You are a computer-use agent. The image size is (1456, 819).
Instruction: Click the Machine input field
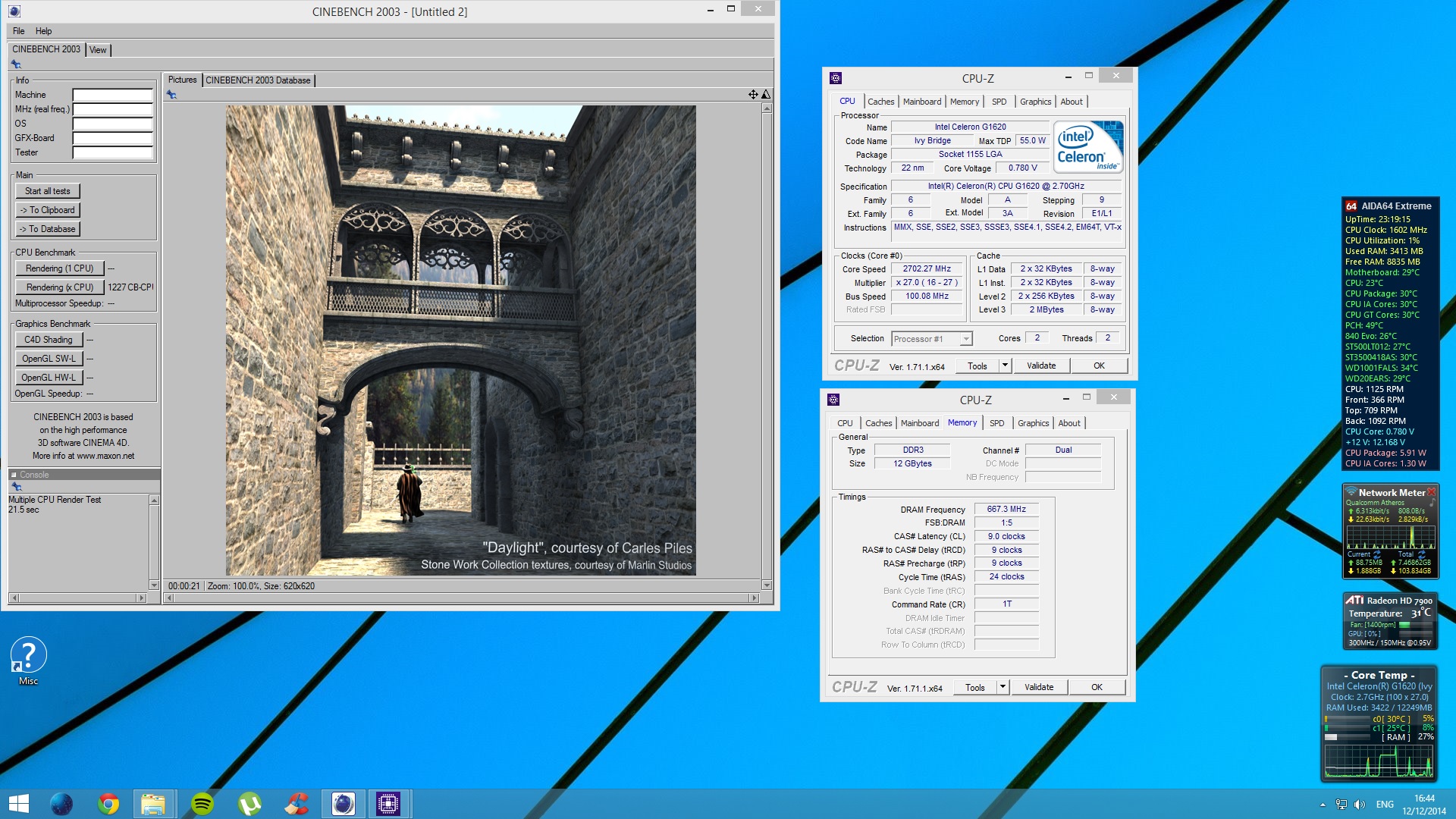112,95
